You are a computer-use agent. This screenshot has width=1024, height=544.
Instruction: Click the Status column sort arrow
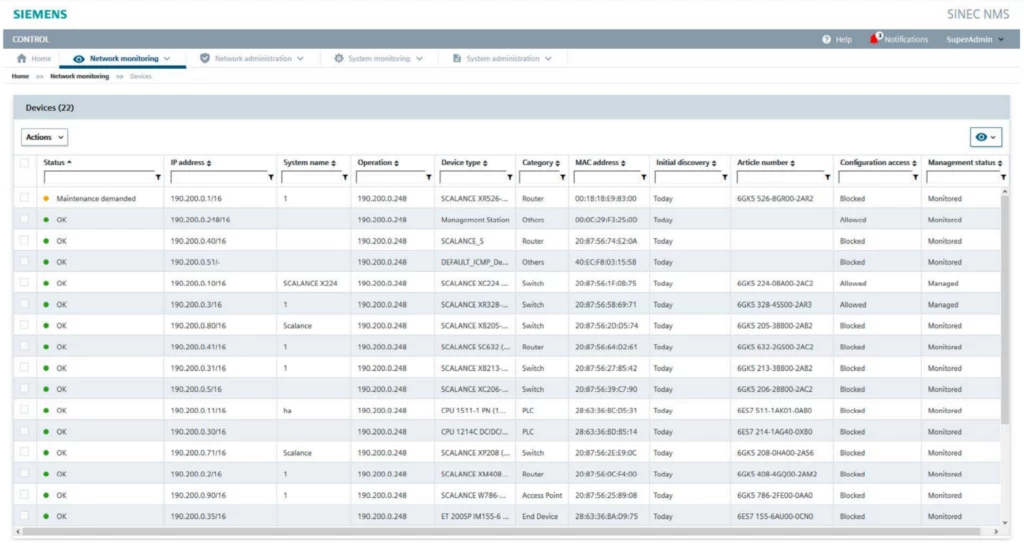click(x=70, y=162)
